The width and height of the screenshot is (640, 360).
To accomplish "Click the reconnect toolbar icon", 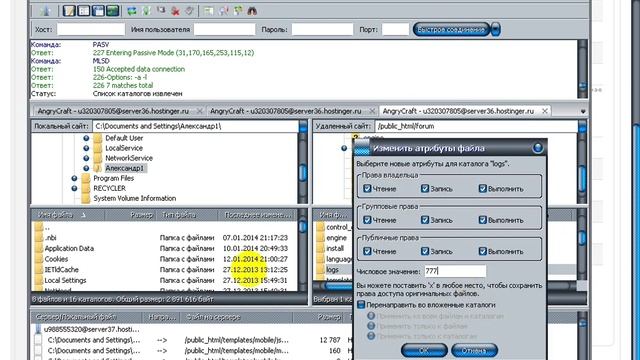I will click(x=189, y=11).
